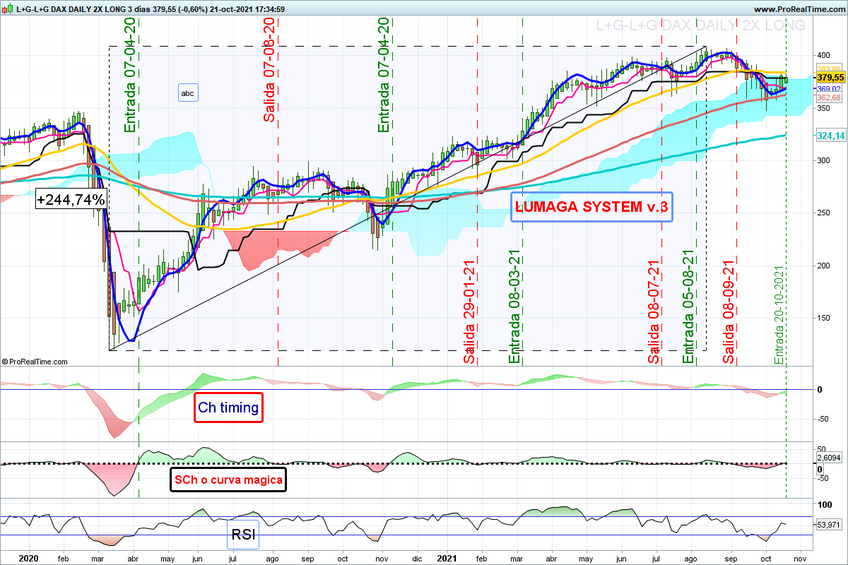The width and height of the screenshot is (848, 565).
Task: Select the RSI indicator label box
Action: coord(243,534)
